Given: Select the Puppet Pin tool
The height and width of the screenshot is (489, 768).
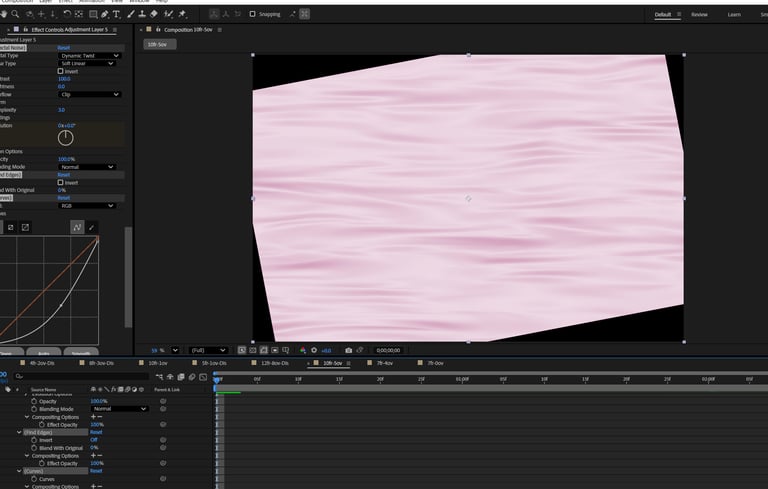Looking at the screenshot, I should (181, 14).
